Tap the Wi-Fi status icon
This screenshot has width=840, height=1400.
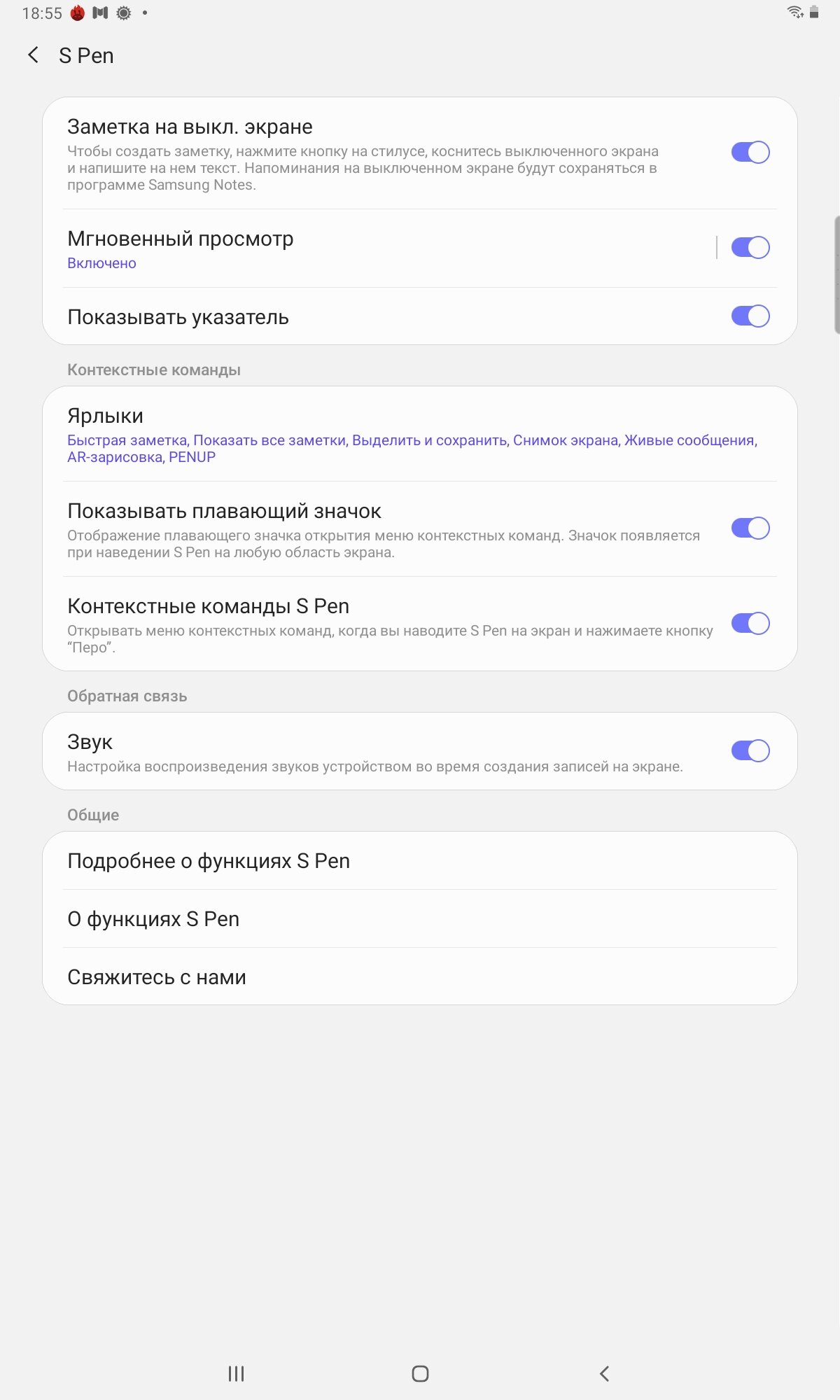(795, 12)
